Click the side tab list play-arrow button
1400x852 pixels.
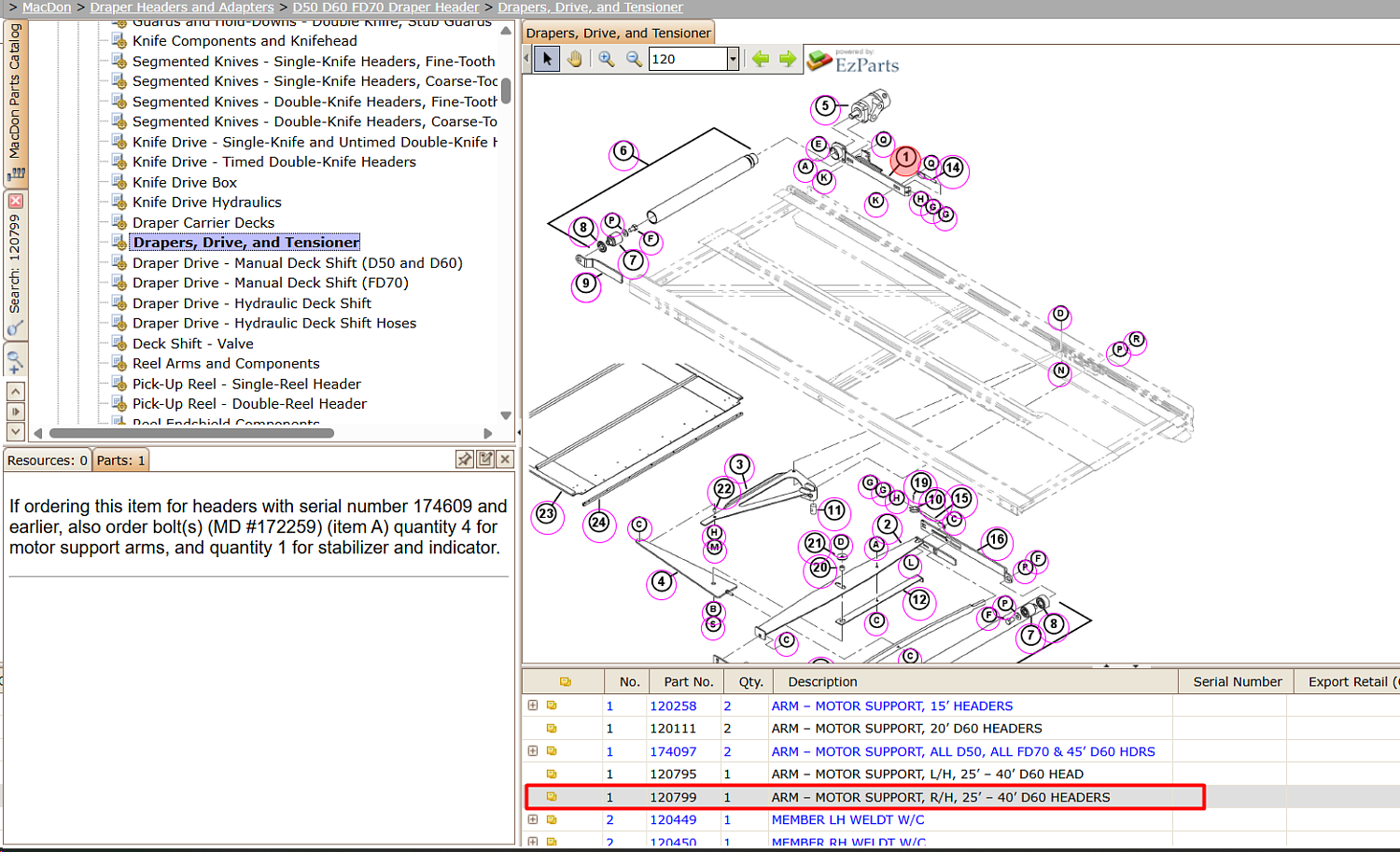click(x=15, y=412)
